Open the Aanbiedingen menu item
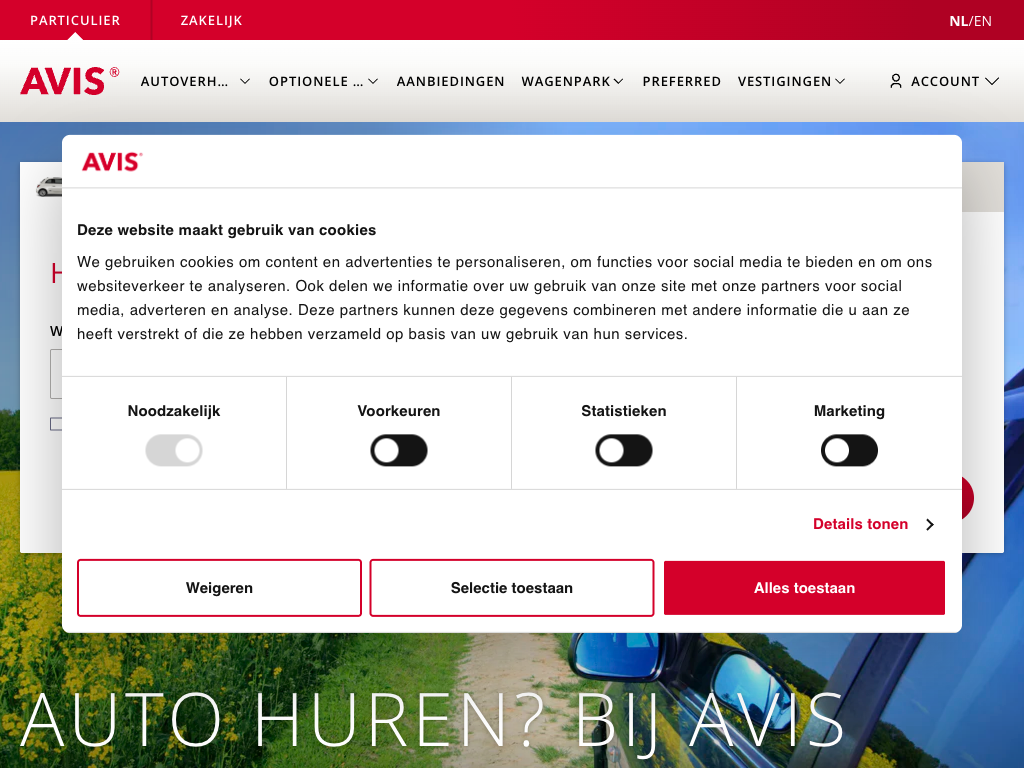 coord(450,81)
